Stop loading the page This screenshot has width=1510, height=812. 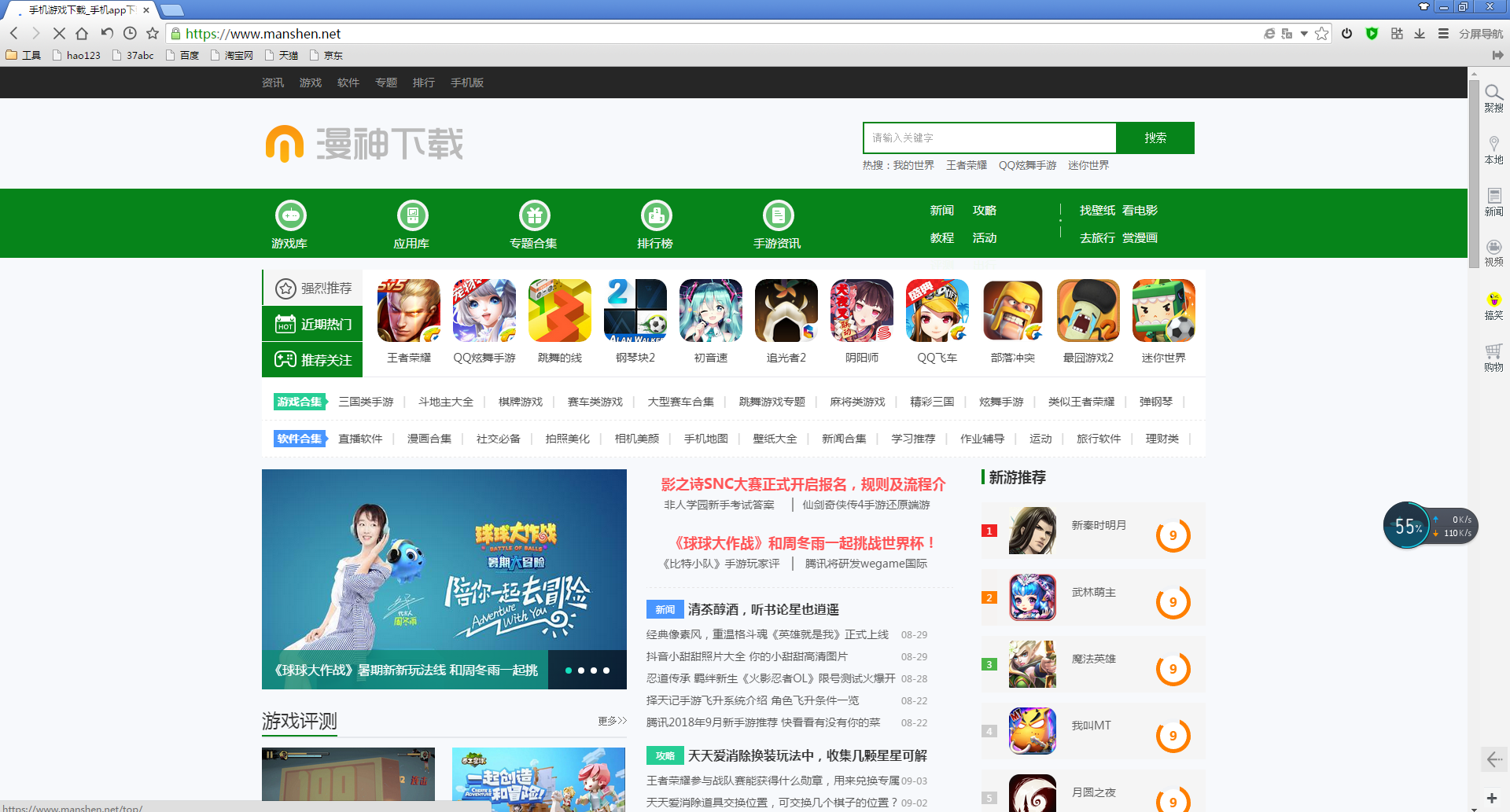pos(59,33)
